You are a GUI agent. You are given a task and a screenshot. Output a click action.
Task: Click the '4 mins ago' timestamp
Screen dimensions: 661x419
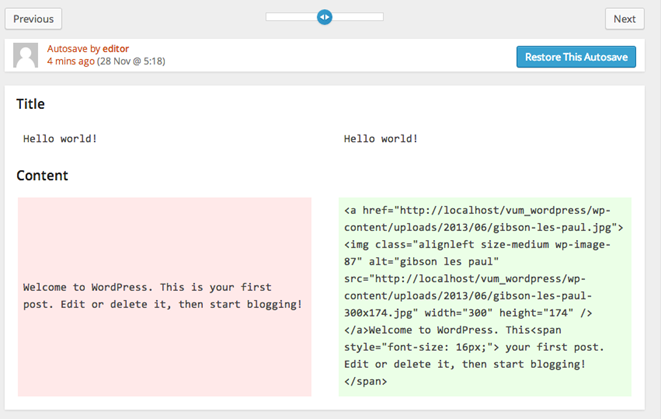70,62
